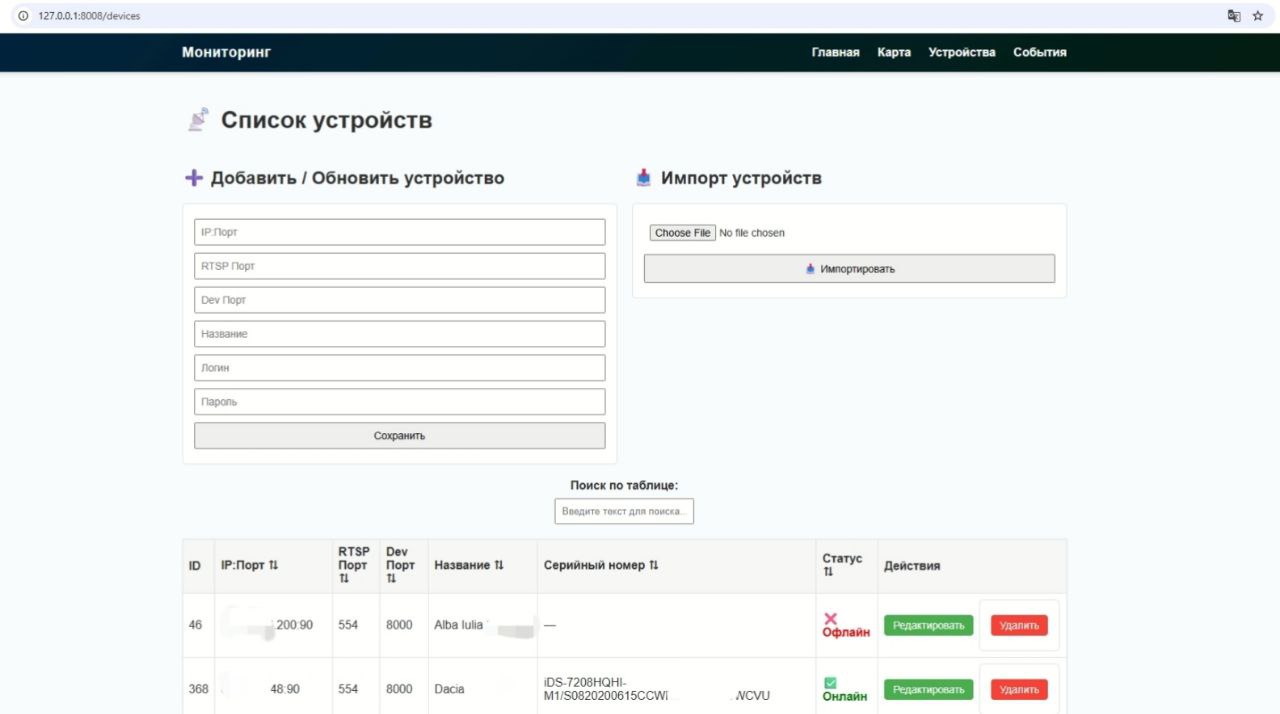
Task: Bookmark this page with the star icon
Action: pos(1258,16)
